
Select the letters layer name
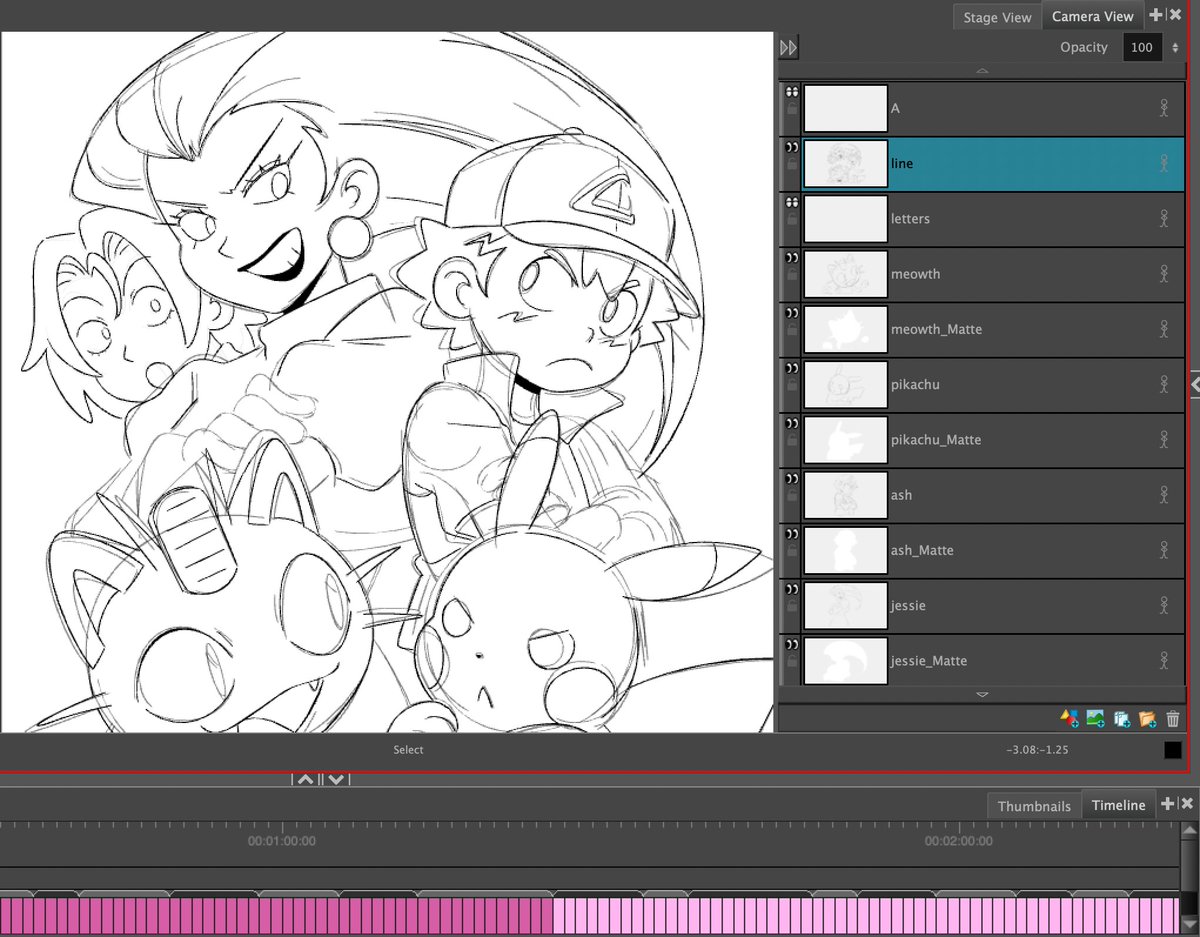coord(910,218)
